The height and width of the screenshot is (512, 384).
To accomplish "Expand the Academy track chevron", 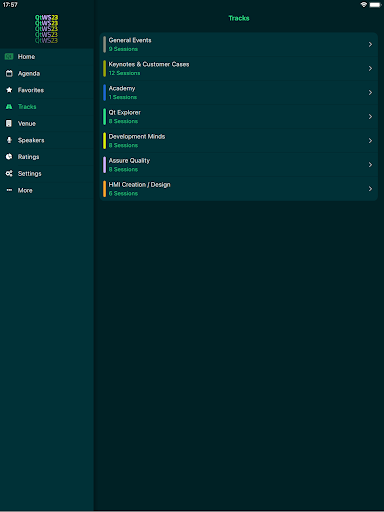I will pos(370,92).
